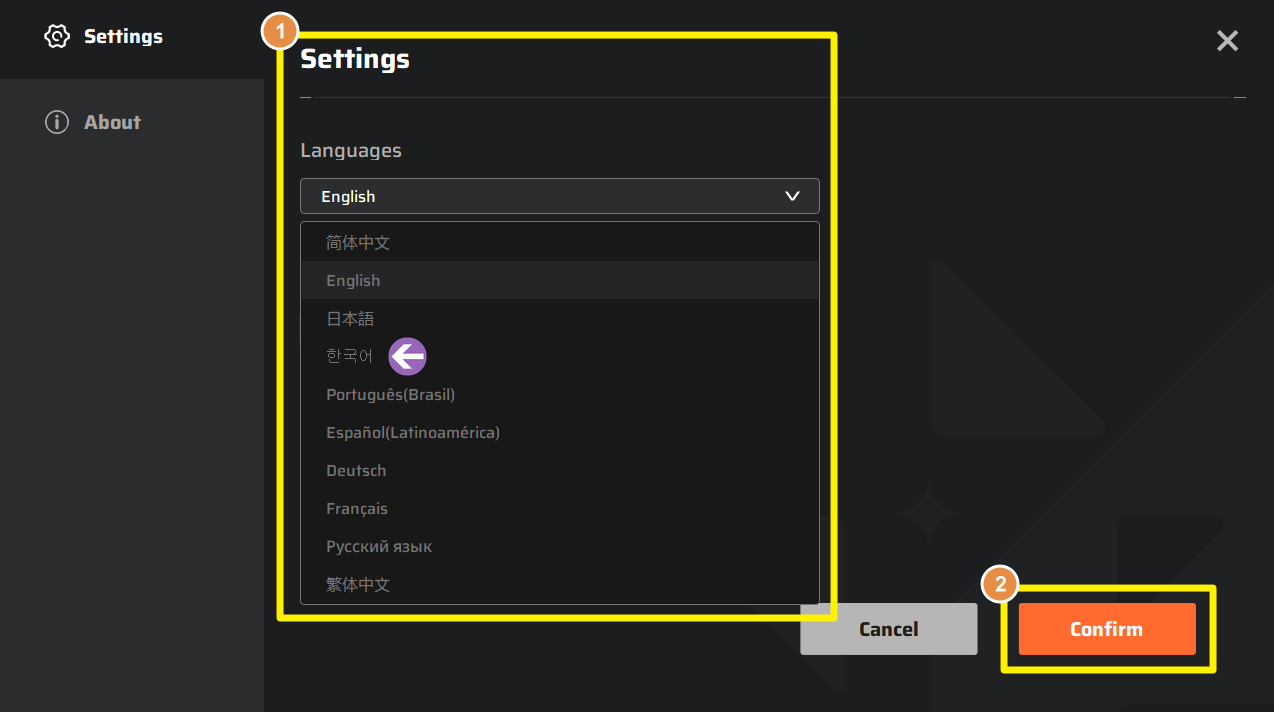Pick 繁体中文 at the list bottom
This screenshot has width=1274, height=712.
pos(358,585)
